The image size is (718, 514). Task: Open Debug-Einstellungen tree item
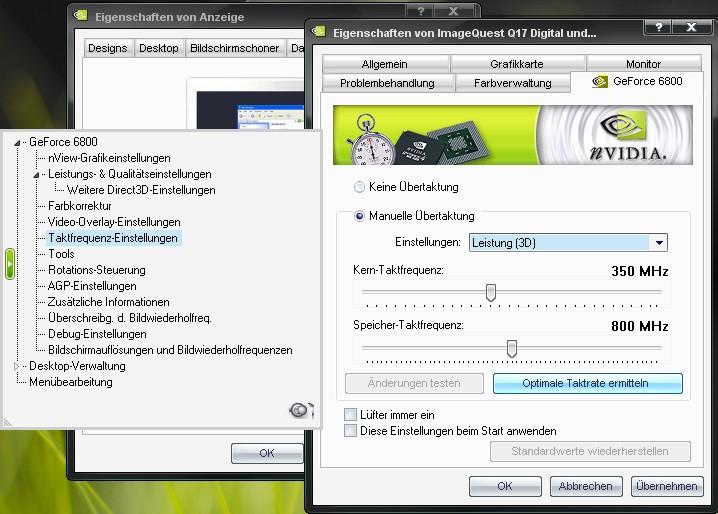point(97,334)
